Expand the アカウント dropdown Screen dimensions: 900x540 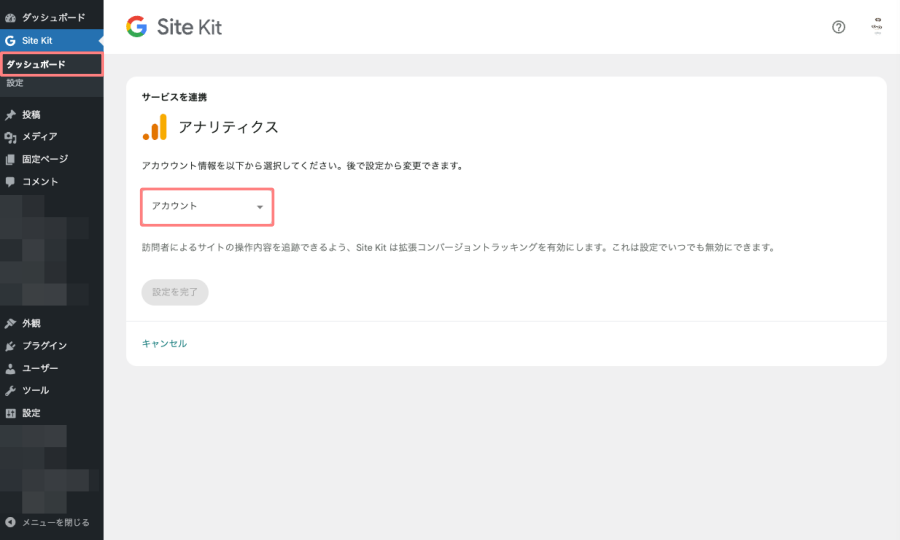click(x=207, y=207)
